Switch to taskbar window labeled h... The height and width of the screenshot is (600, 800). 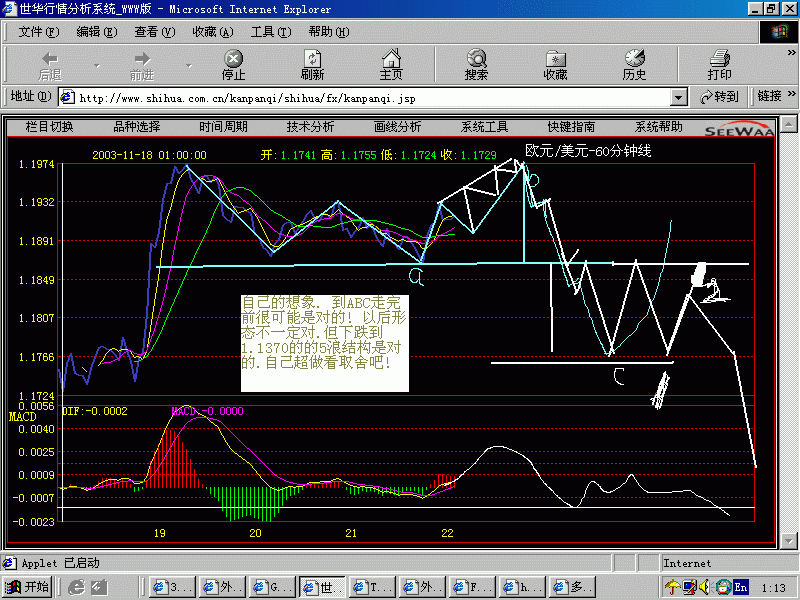tap(523, 587)
